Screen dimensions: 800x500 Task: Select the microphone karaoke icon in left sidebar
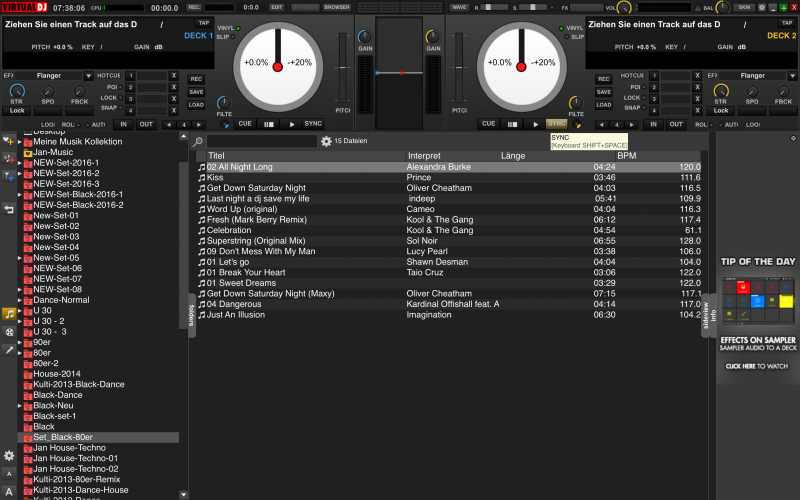(x=9, y=350)
